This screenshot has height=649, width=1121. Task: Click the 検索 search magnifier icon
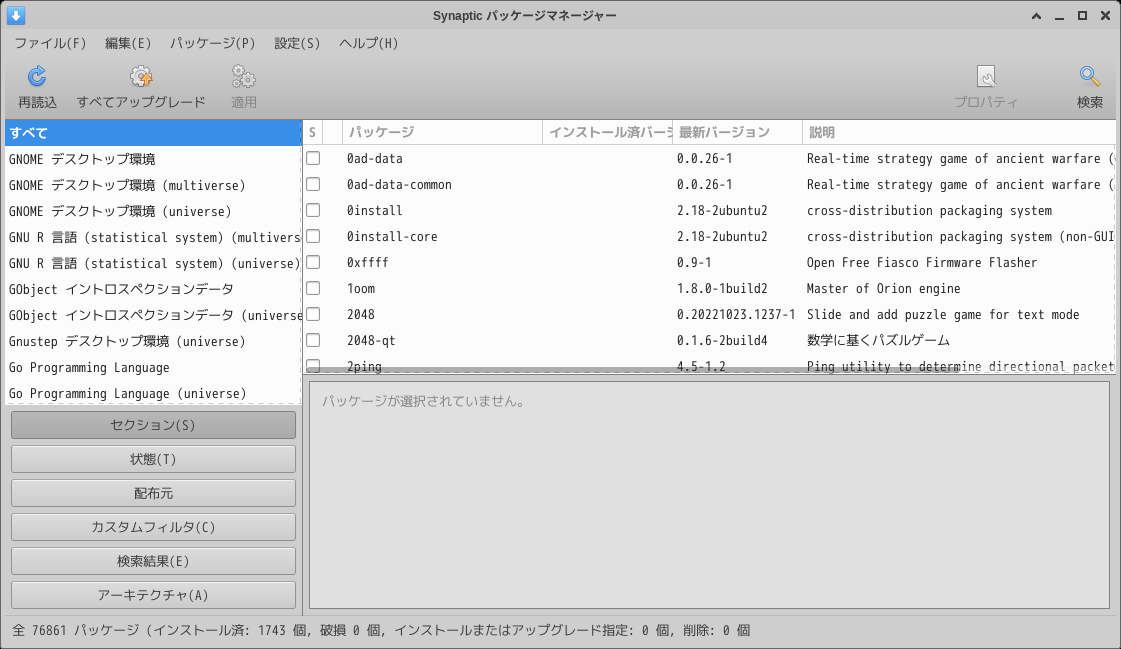pyautogui.click(x=1088, y=85)
